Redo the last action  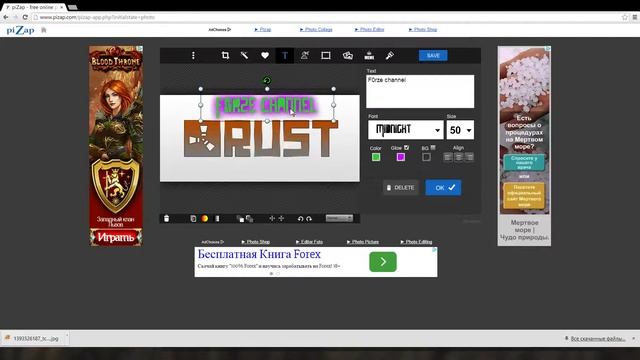coord(309,219)
